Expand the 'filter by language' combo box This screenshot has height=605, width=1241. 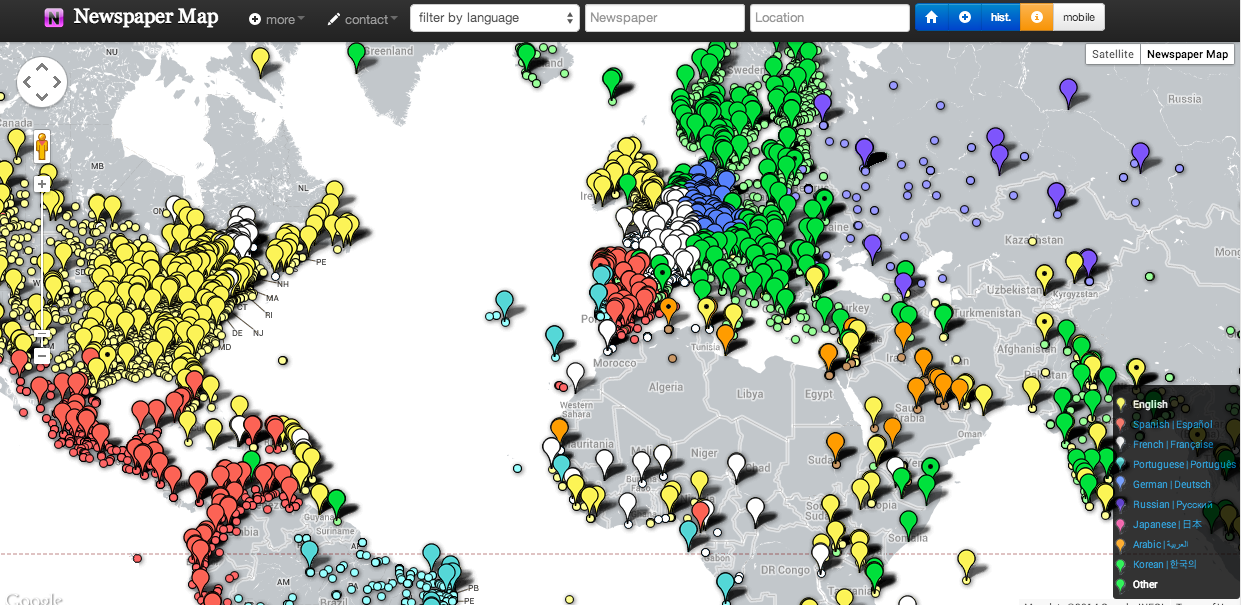(495, 18)
